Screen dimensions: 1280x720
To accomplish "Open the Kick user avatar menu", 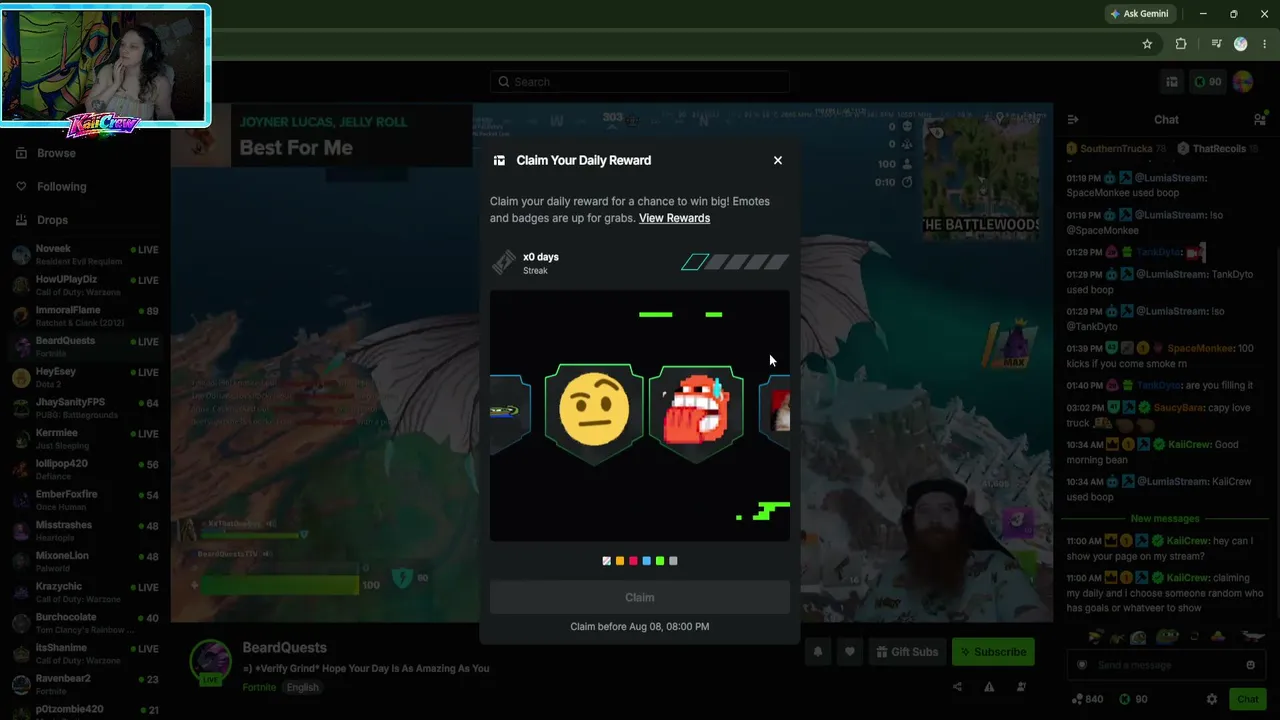I will click(x=1243, y=82).
